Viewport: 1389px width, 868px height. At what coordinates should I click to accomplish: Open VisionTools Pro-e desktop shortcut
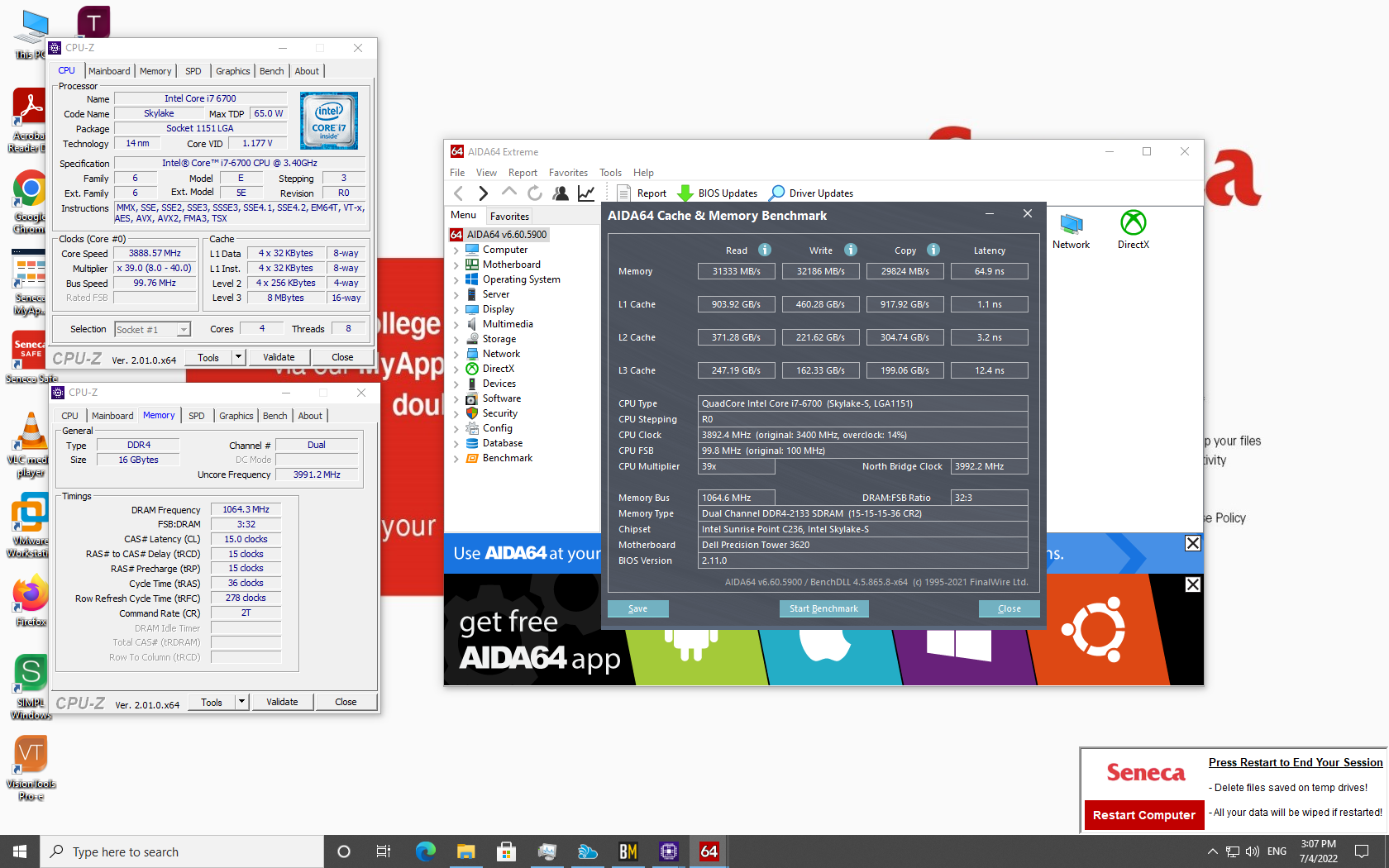coord(31,769)
